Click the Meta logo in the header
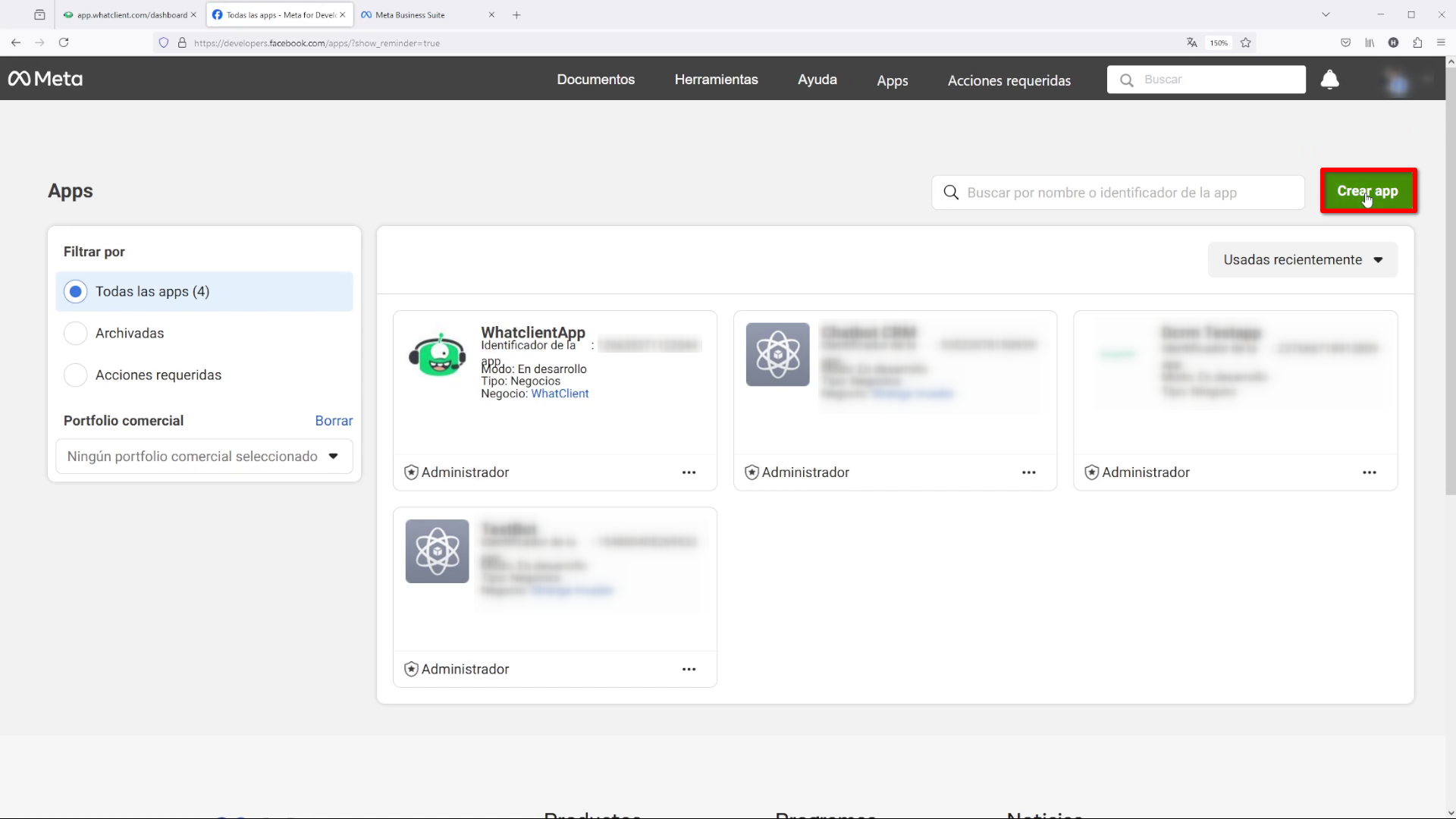This screenshot has width=1456, height=819. (45, 79)
